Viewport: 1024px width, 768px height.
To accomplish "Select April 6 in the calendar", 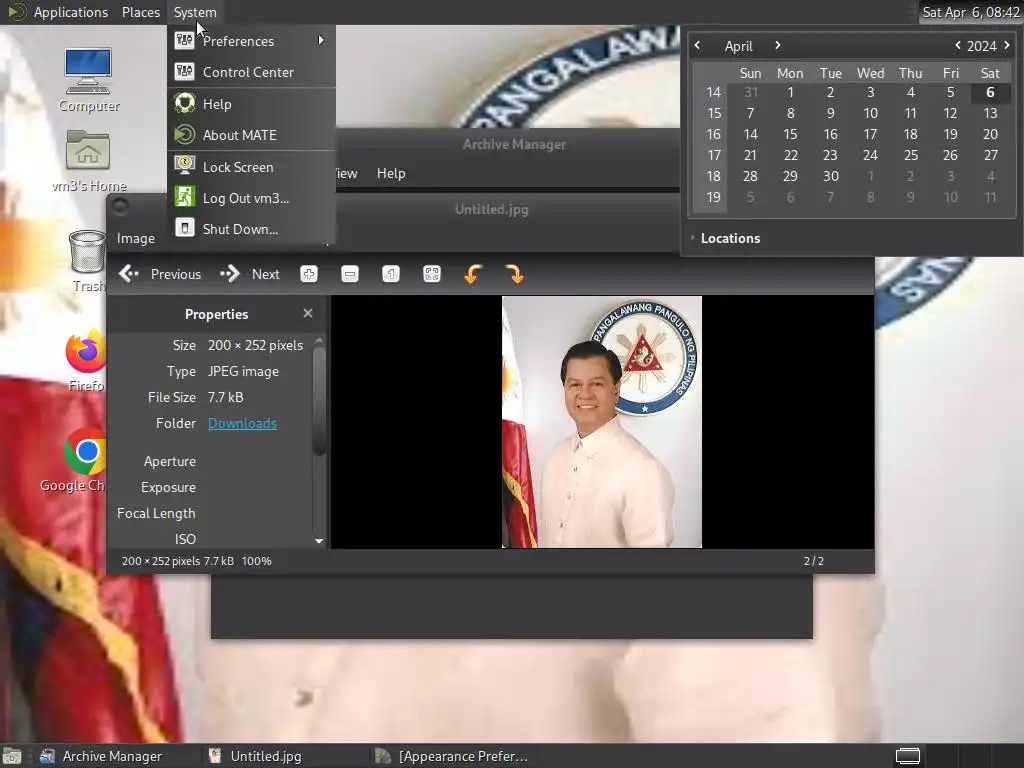I will click(x=990, y=92).
